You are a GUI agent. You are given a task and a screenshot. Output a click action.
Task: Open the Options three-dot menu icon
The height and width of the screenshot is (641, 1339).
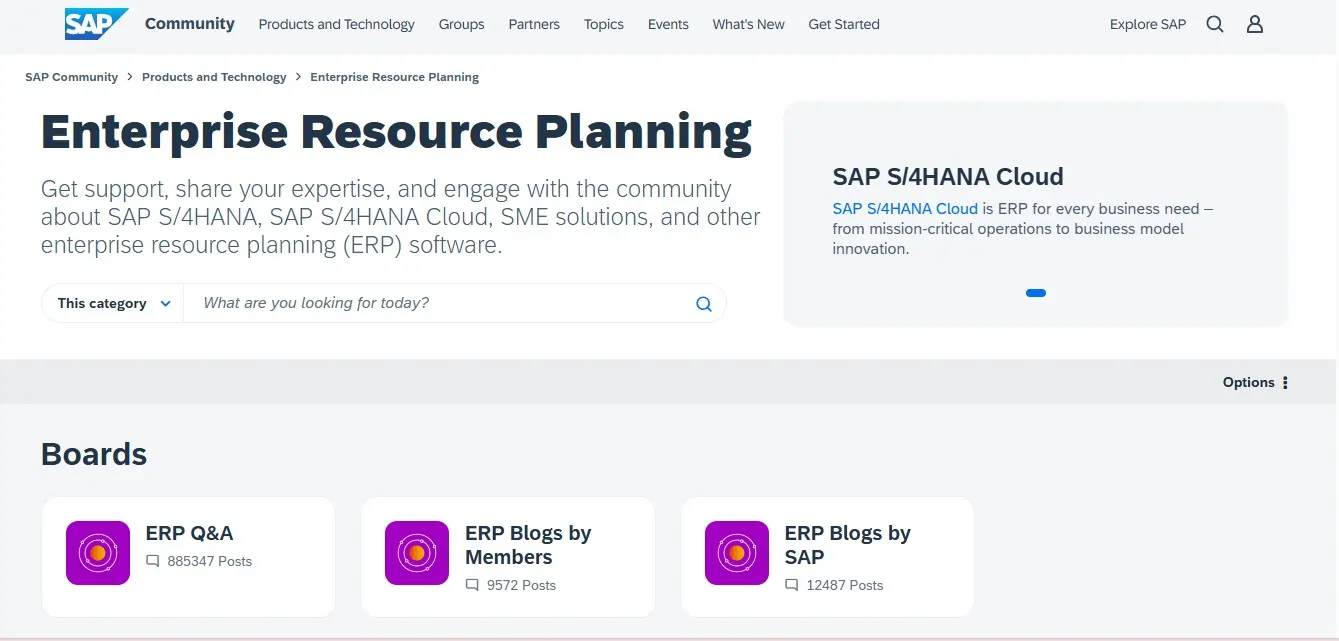(x=1285, y=382)
